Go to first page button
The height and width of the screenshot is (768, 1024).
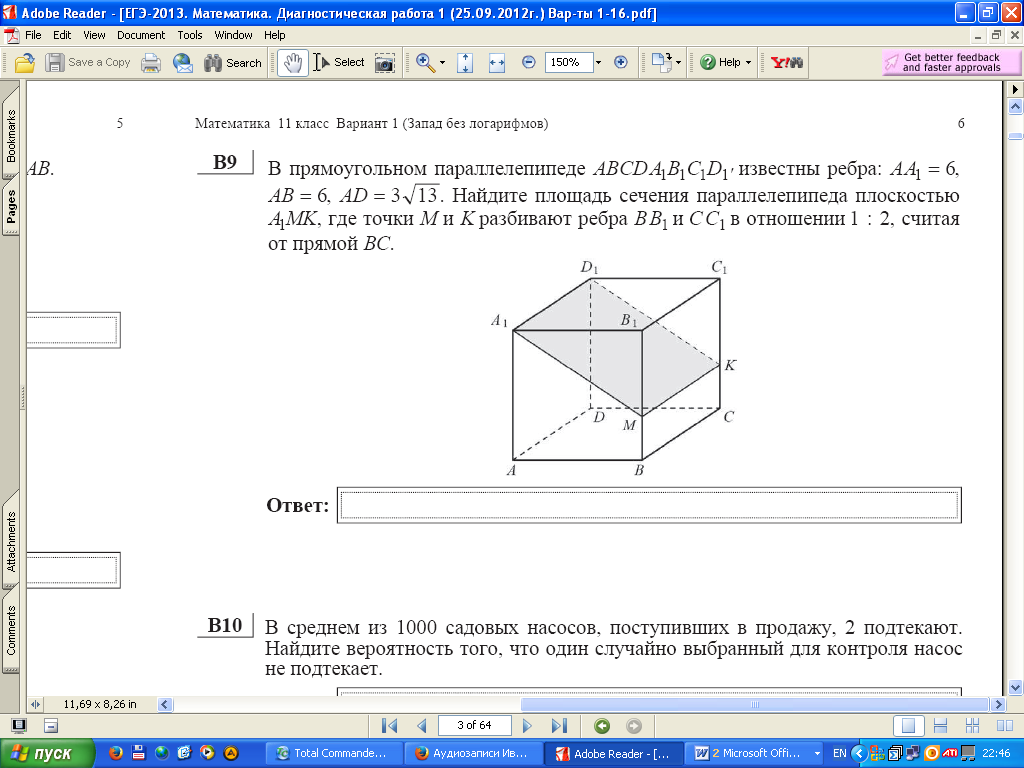pyautogui.click(x=389, y=726)
